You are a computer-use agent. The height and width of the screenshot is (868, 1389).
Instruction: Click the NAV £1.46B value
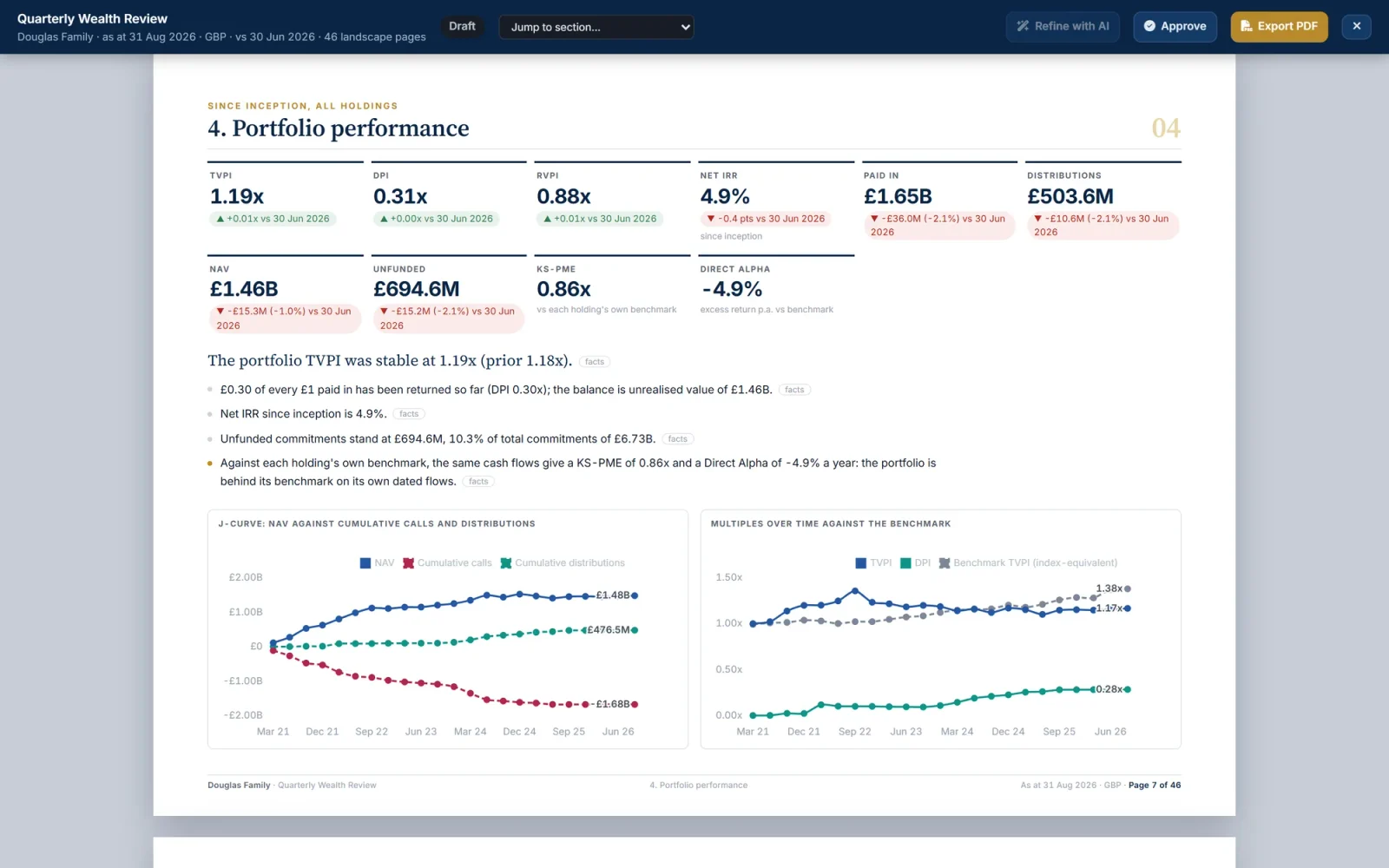point(244,289)
